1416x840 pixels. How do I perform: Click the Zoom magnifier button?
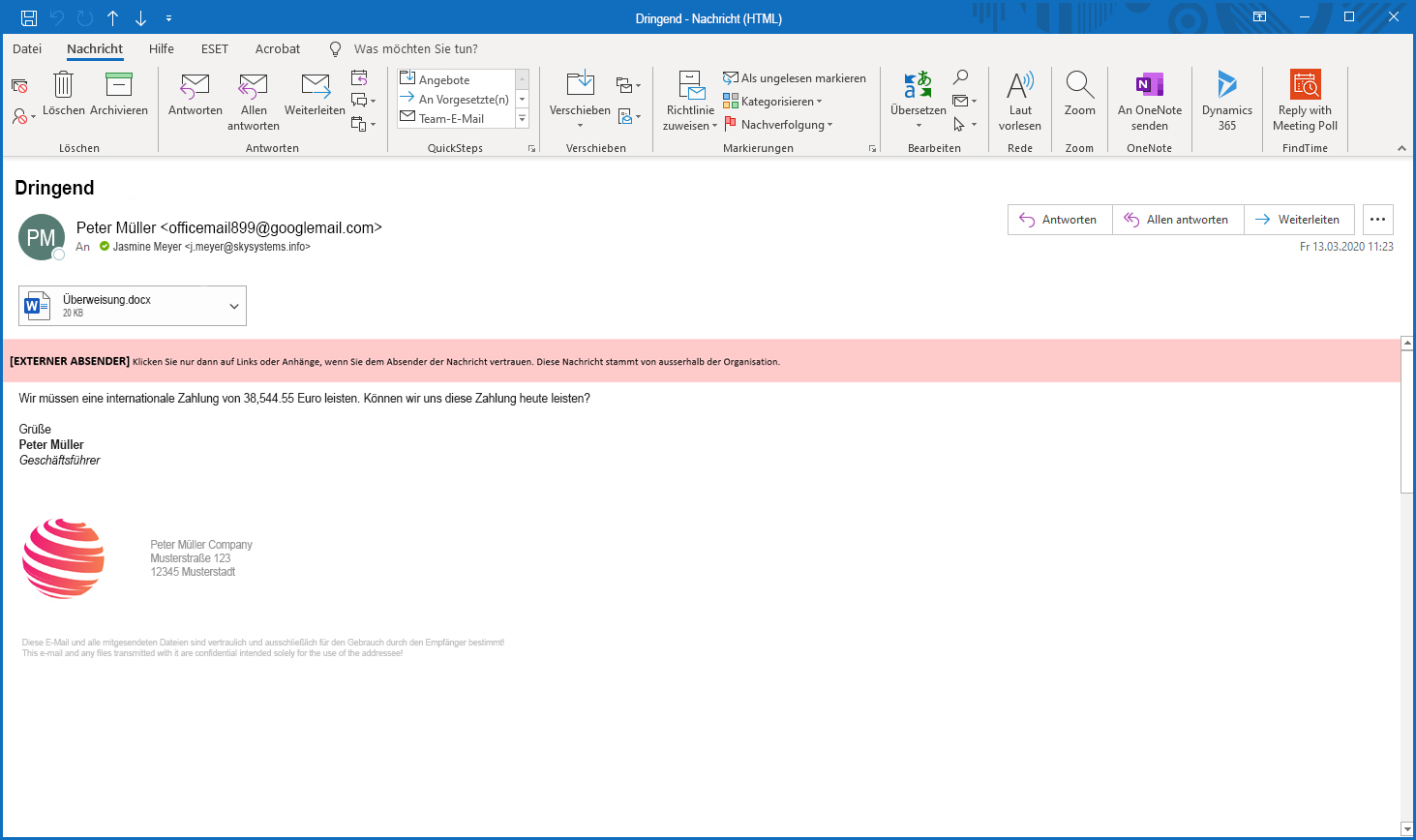1079,95
